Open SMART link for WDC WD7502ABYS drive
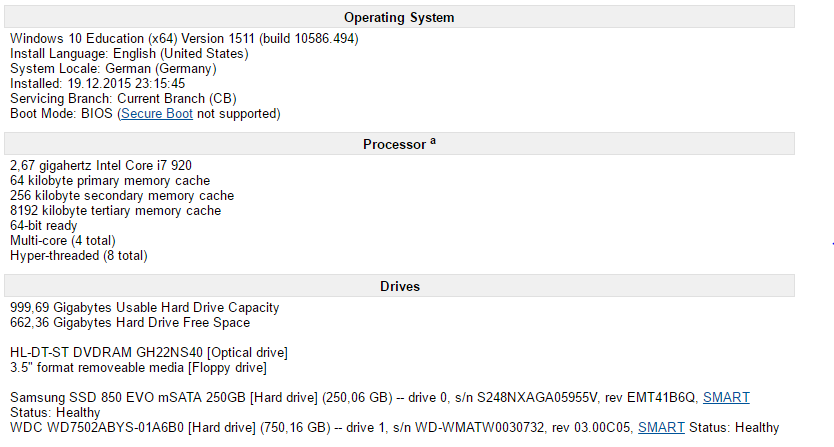Viewport: 834px width, 447px height. (661, 427)
